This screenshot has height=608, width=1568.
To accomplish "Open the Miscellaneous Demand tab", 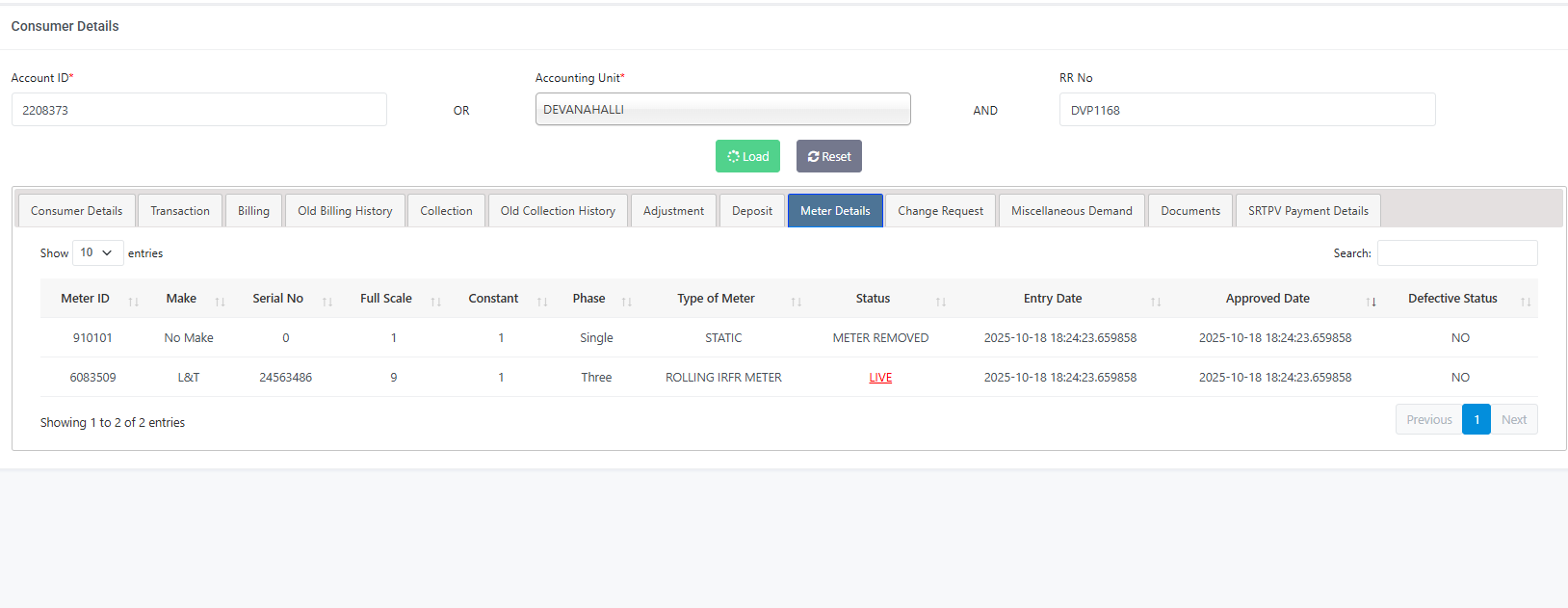I will 1072,211.
